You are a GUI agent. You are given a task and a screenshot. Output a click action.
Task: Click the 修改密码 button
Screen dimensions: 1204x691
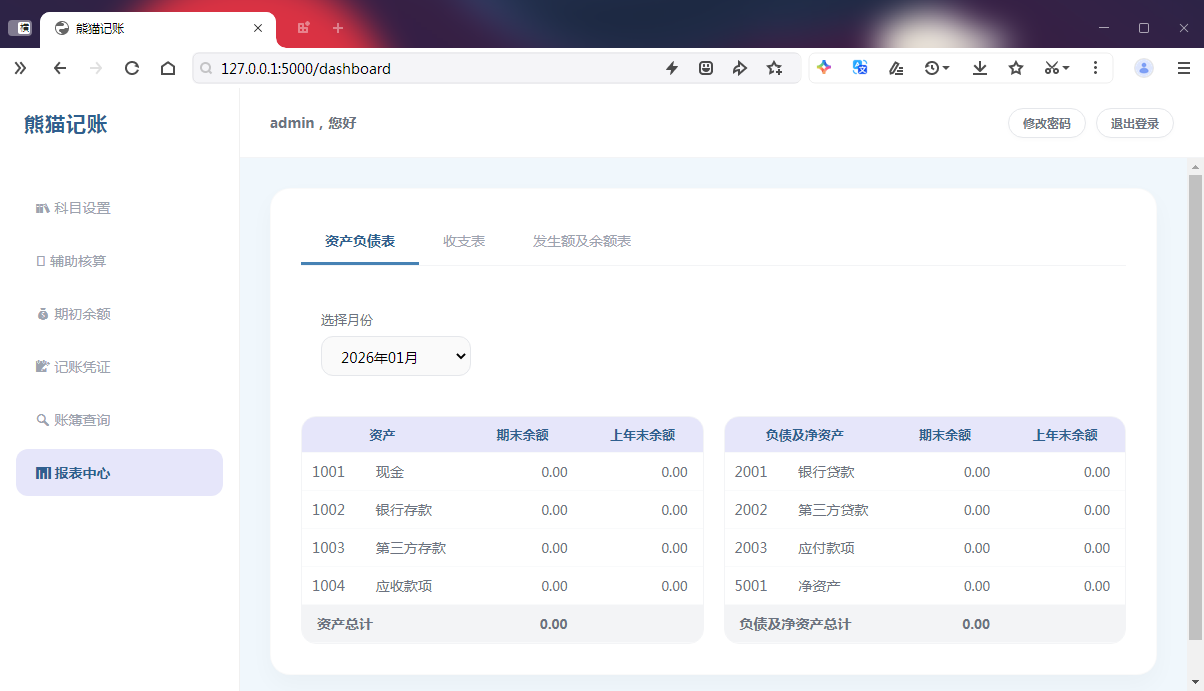(1046, 123)
